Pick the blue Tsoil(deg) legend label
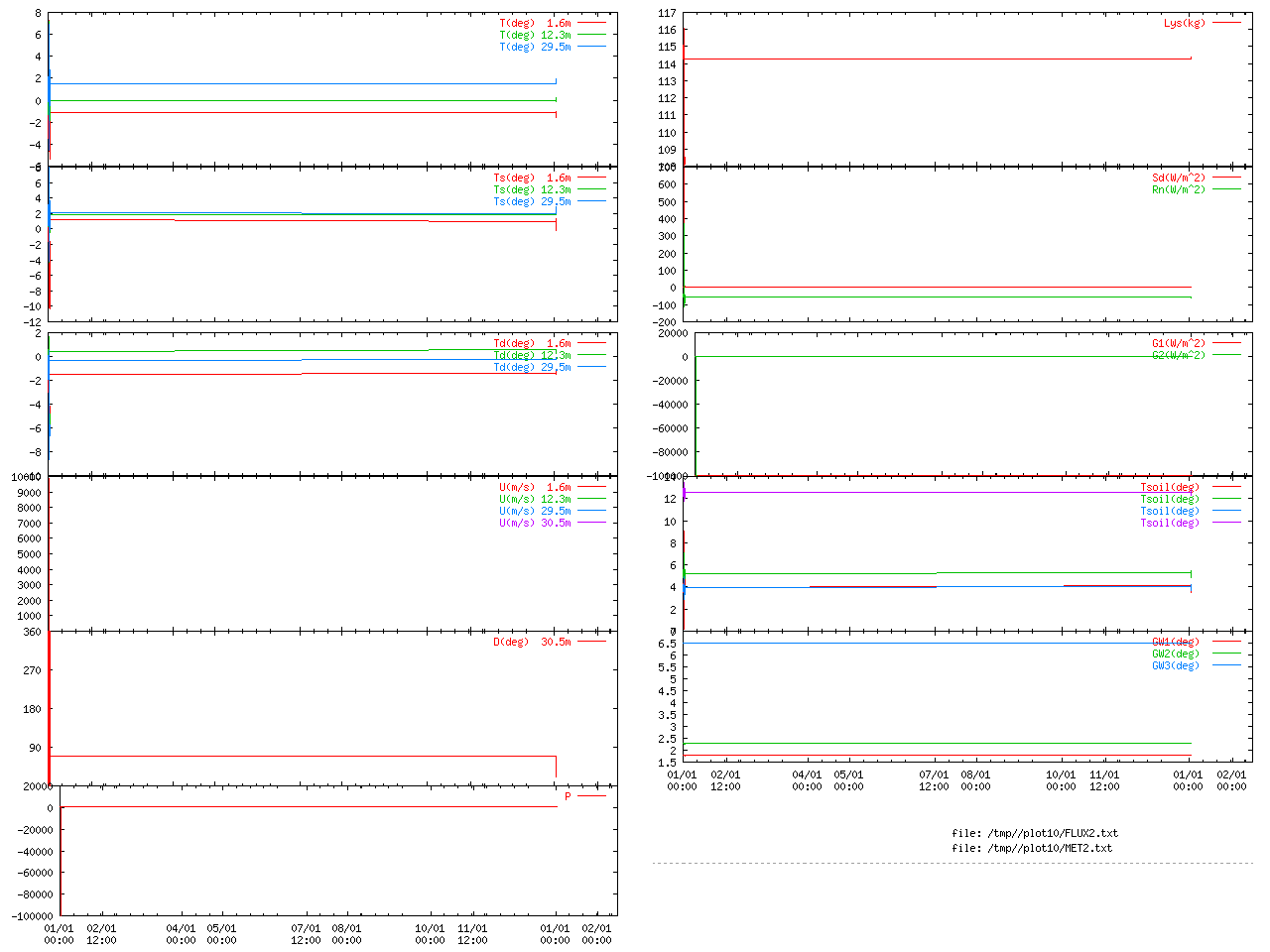Image resolution: width=1270 pixels, height=952 pixels. coord(1170,511)
